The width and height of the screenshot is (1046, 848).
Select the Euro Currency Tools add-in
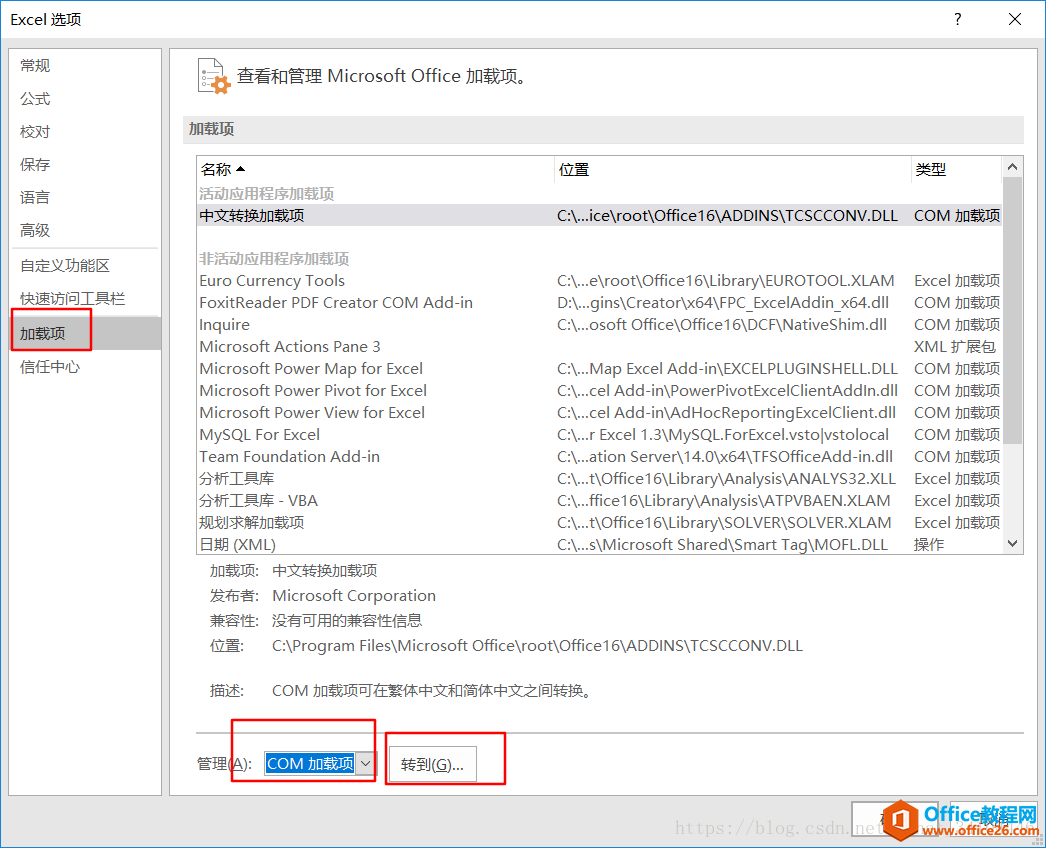[x=272, y=280]
